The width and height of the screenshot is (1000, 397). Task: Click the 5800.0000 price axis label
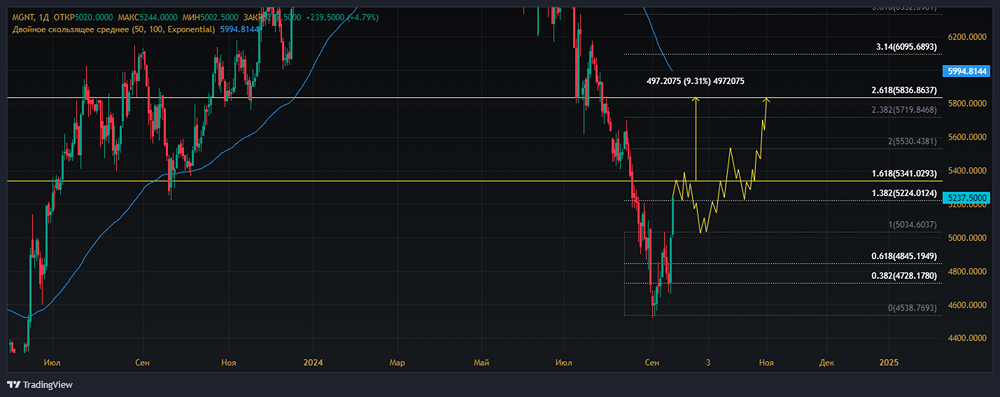point(967,103)
